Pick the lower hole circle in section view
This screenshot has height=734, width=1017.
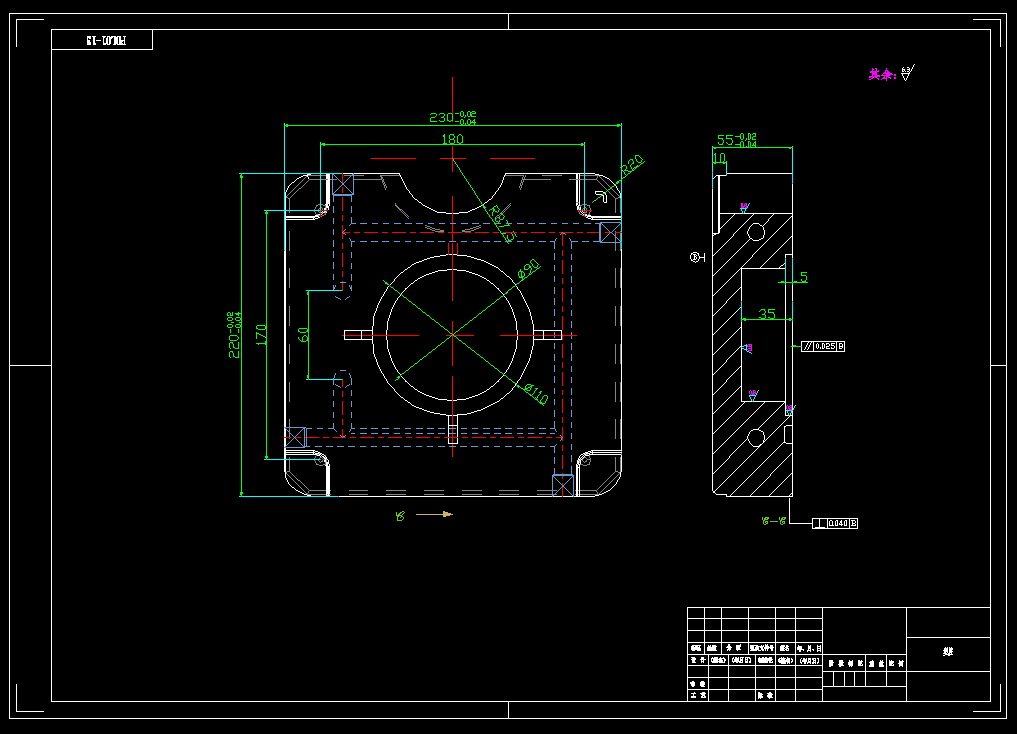756,438
